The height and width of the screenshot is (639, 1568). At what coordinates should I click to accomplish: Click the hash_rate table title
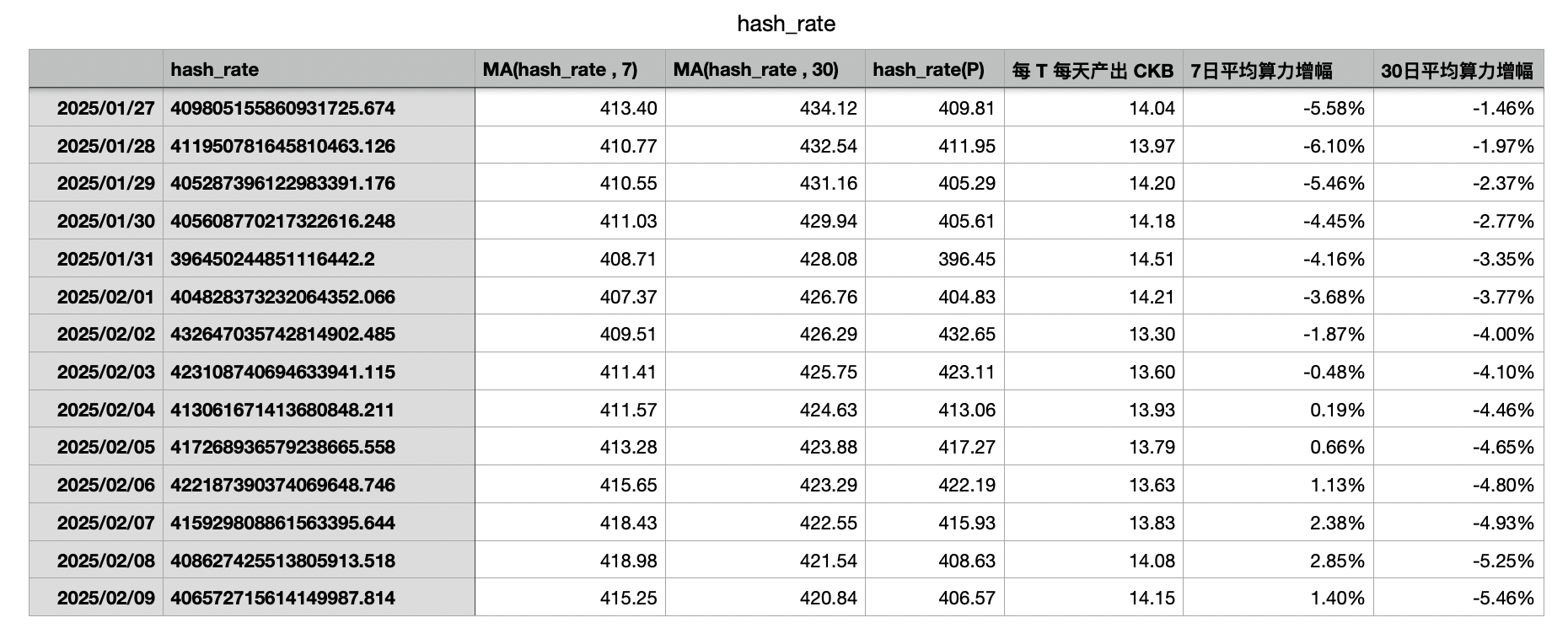(786, 24)
